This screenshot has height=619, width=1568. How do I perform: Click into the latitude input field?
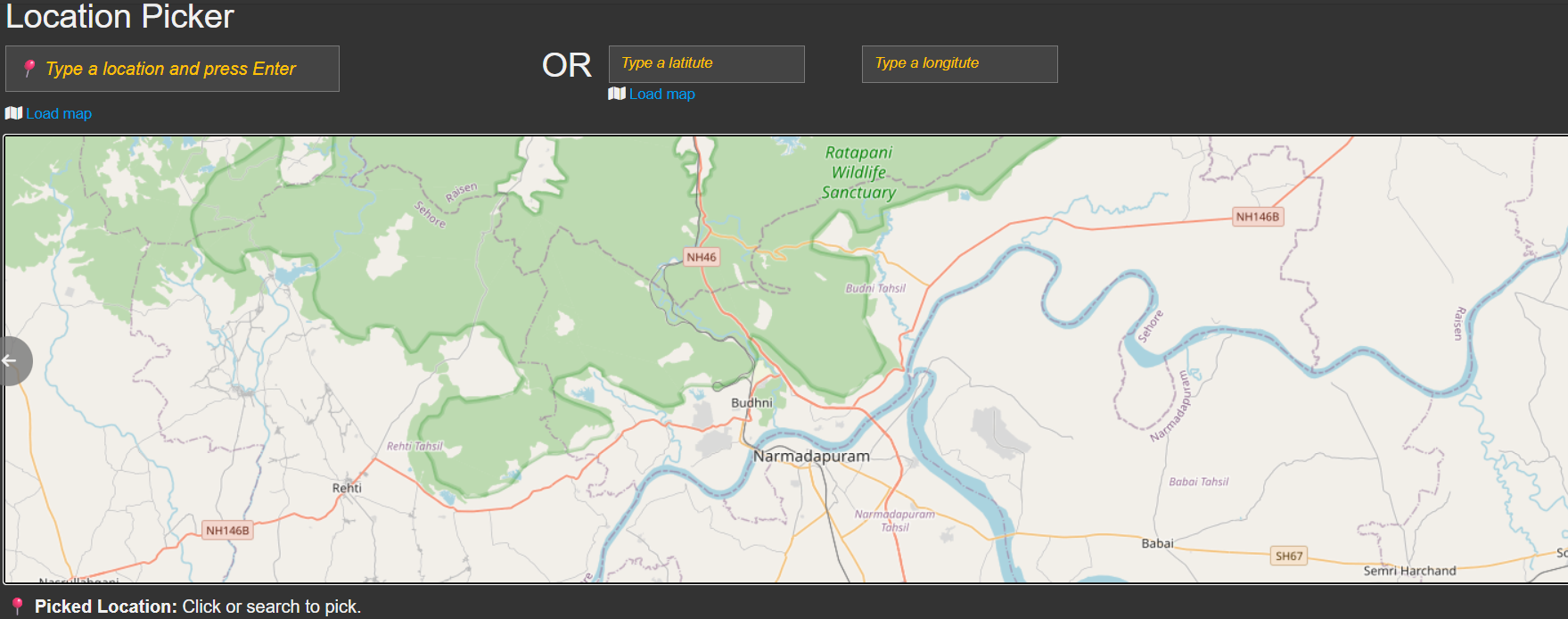pos(706,64)
